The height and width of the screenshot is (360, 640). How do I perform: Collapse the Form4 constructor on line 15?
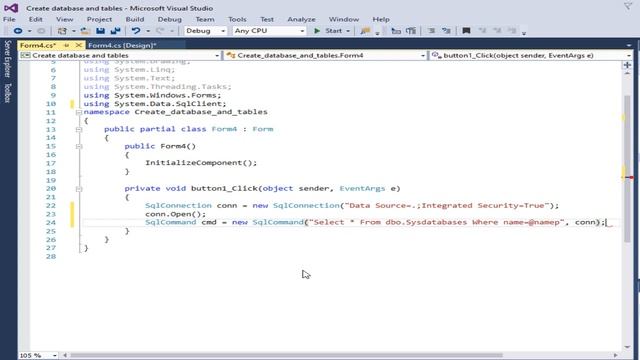coord(78,146)
